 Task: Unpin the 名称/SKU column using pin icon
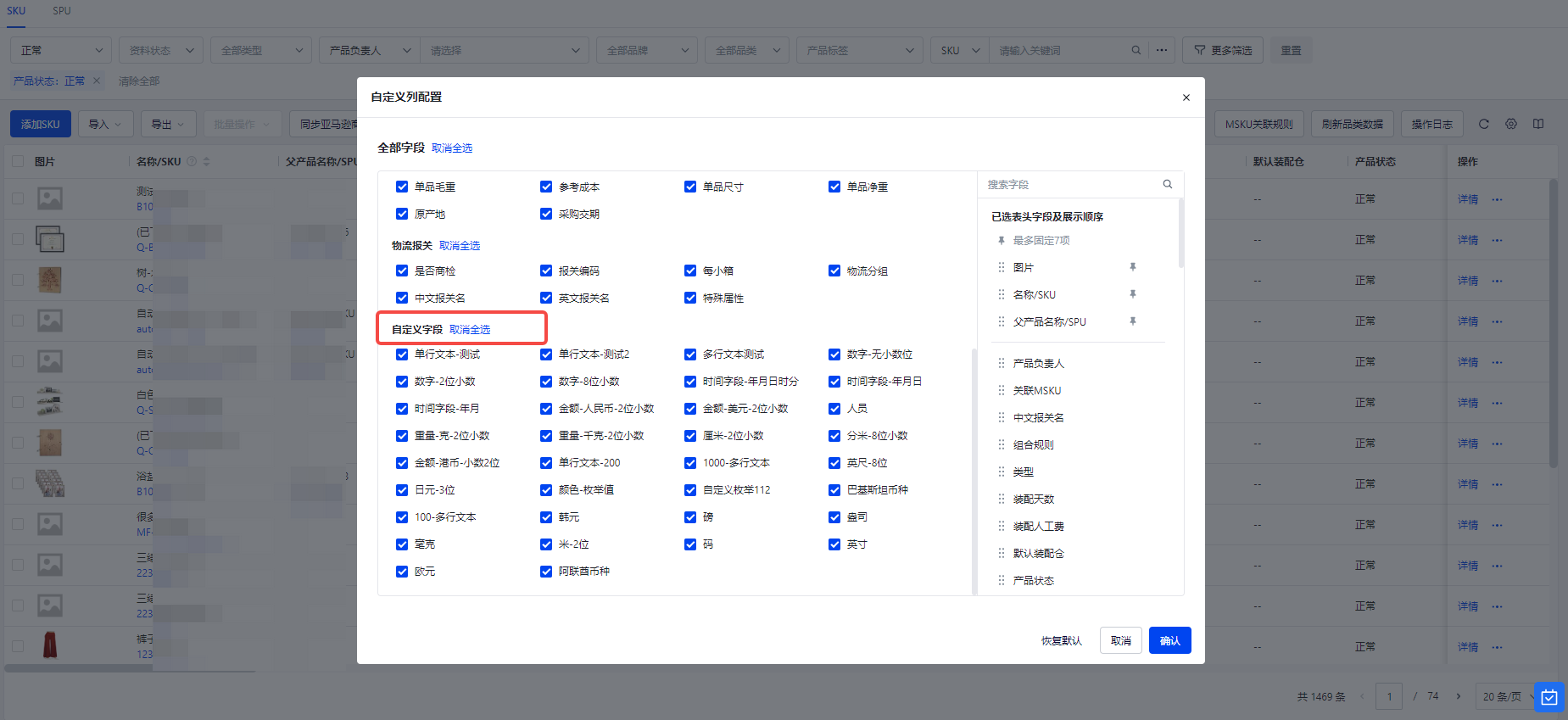tap(1132, 294)
